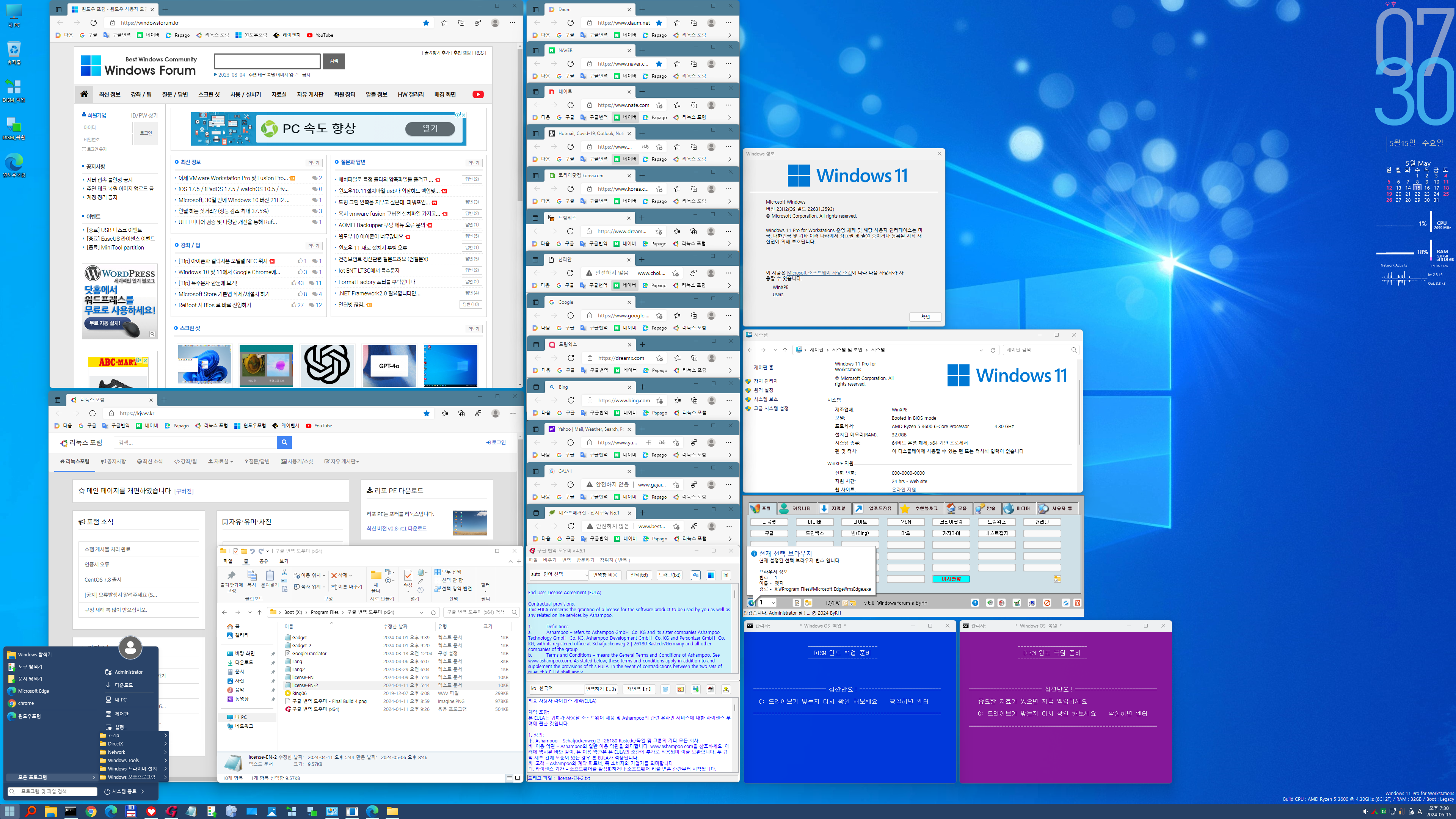
Task: Click the home icon in Windows Forum navigation
Action: pyautogui.click(x=84, y=94)
